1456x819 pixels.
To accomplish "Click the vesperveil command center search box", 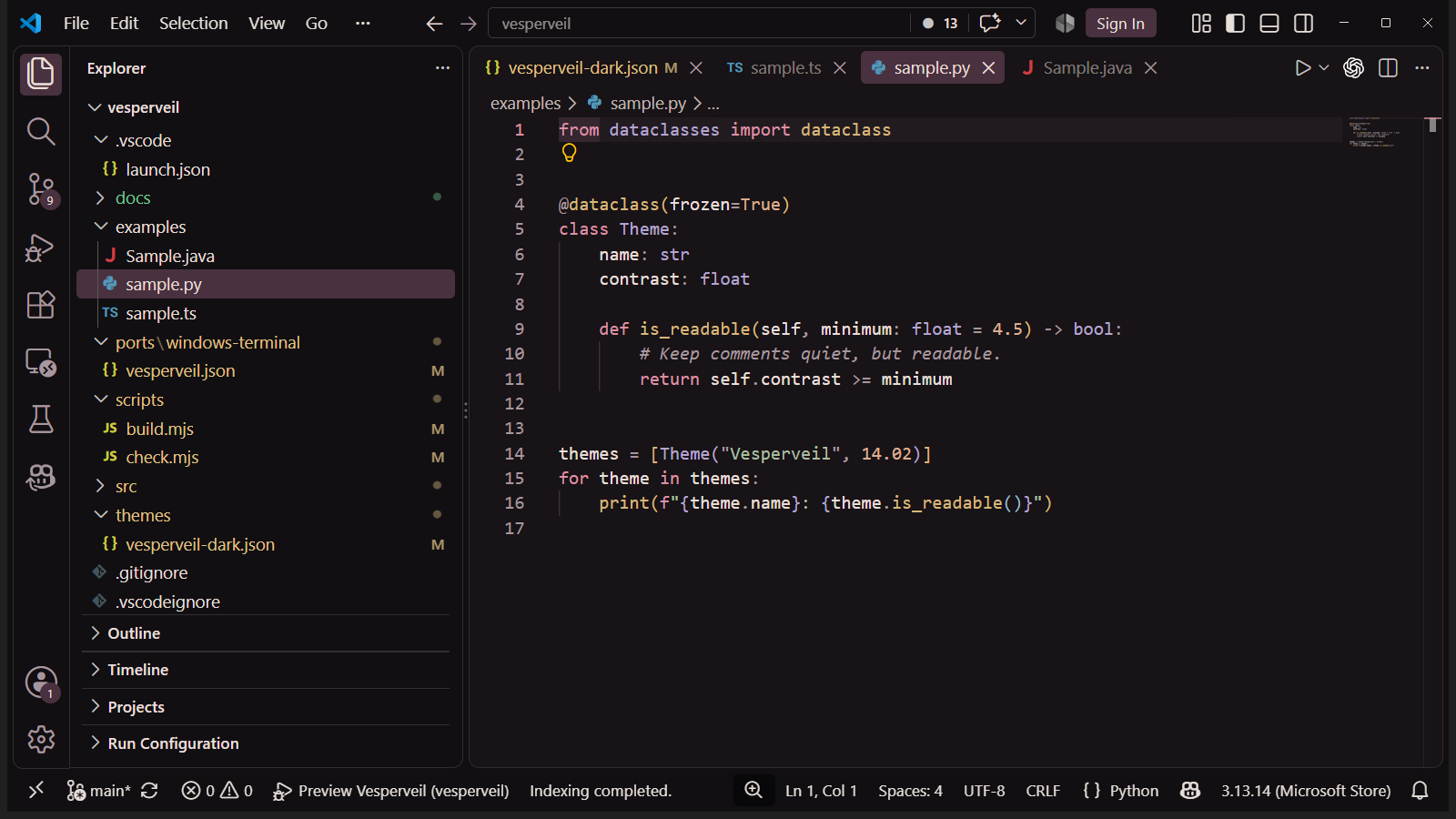I will pos(699,24).
